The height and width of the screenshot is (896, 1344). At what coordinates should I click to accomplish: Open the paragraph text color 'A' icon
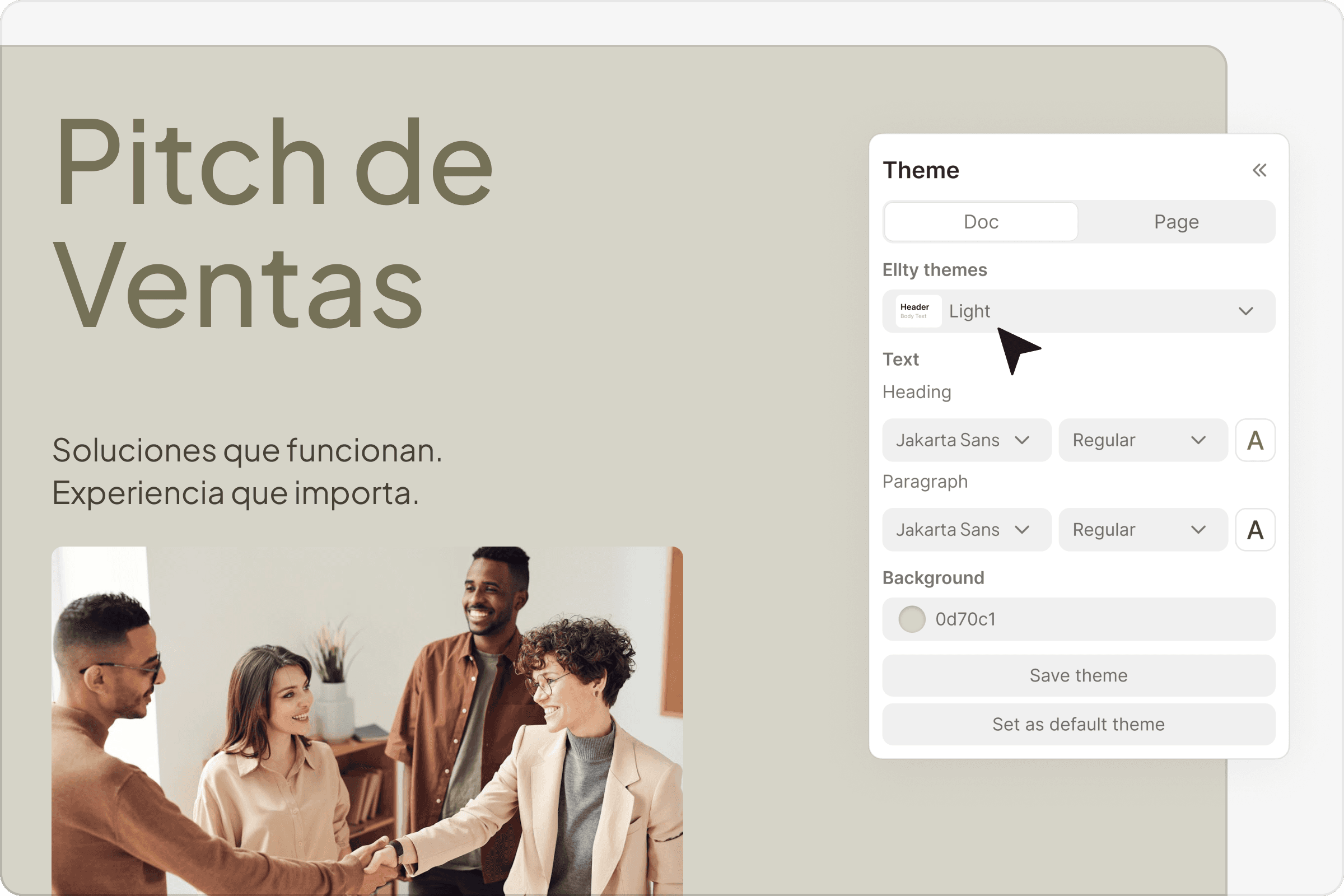pos(1255,530)
